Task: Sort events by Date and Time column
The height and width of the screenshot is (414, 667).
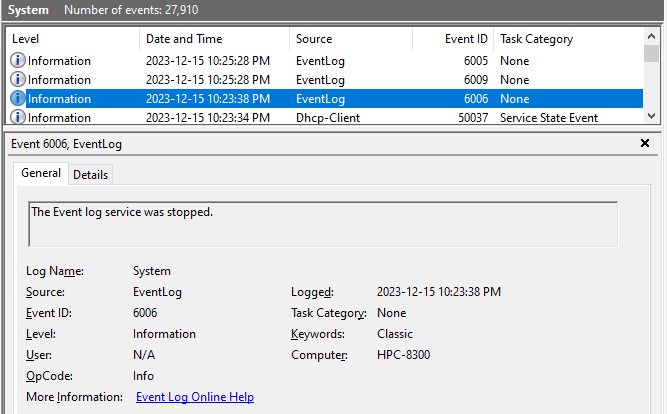Action: (212, 39)
